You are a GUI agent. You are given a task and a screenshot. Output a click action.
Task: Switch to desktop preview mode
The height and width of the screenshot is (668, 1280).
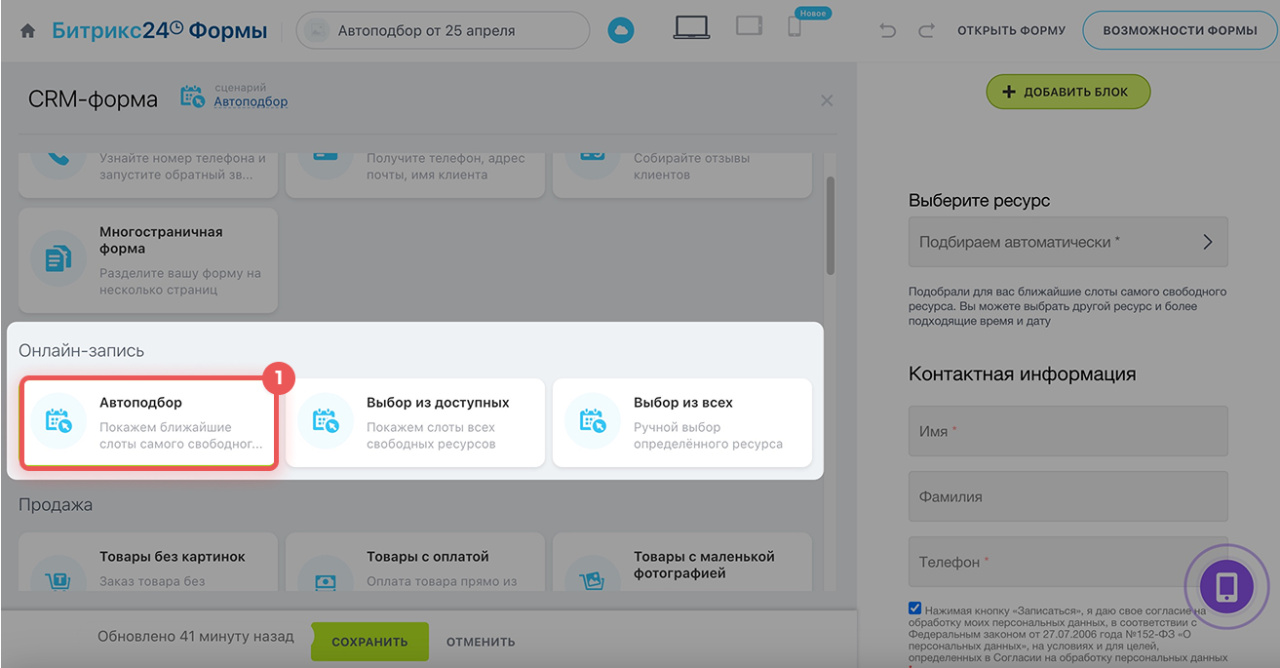[x=691, y=28]
